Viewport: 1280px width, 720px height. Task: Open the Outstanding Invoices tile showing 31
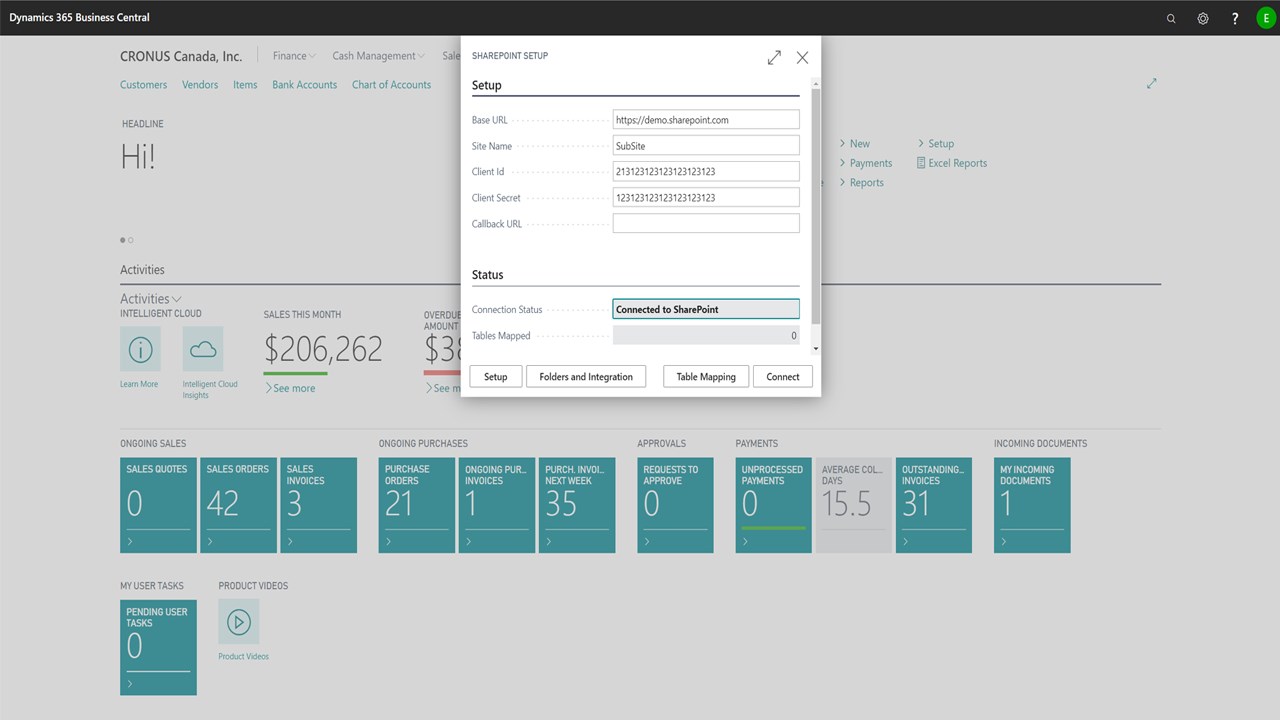pos(934,505)
